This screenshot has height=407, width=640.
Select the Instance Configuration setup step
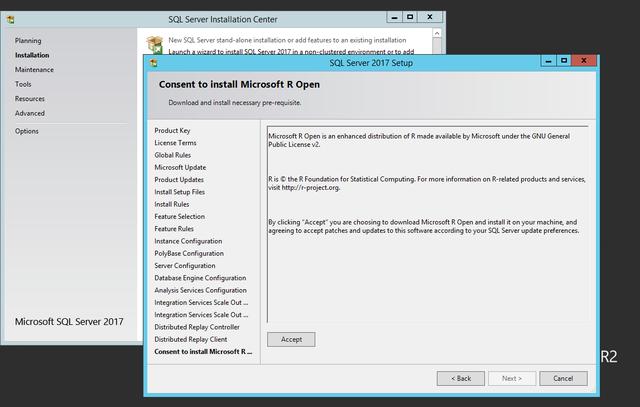click(x=188, y=241)
